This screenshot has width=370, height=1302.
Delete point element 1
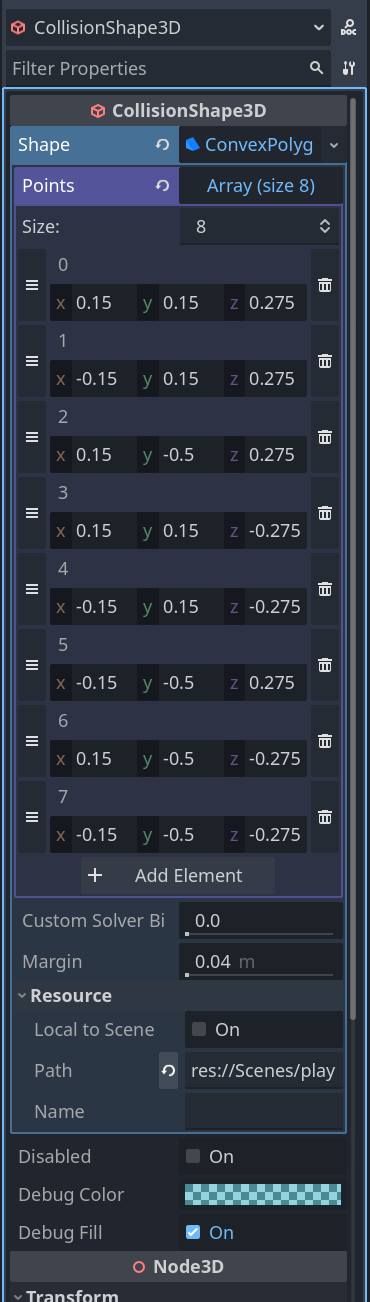pos(324,361)
